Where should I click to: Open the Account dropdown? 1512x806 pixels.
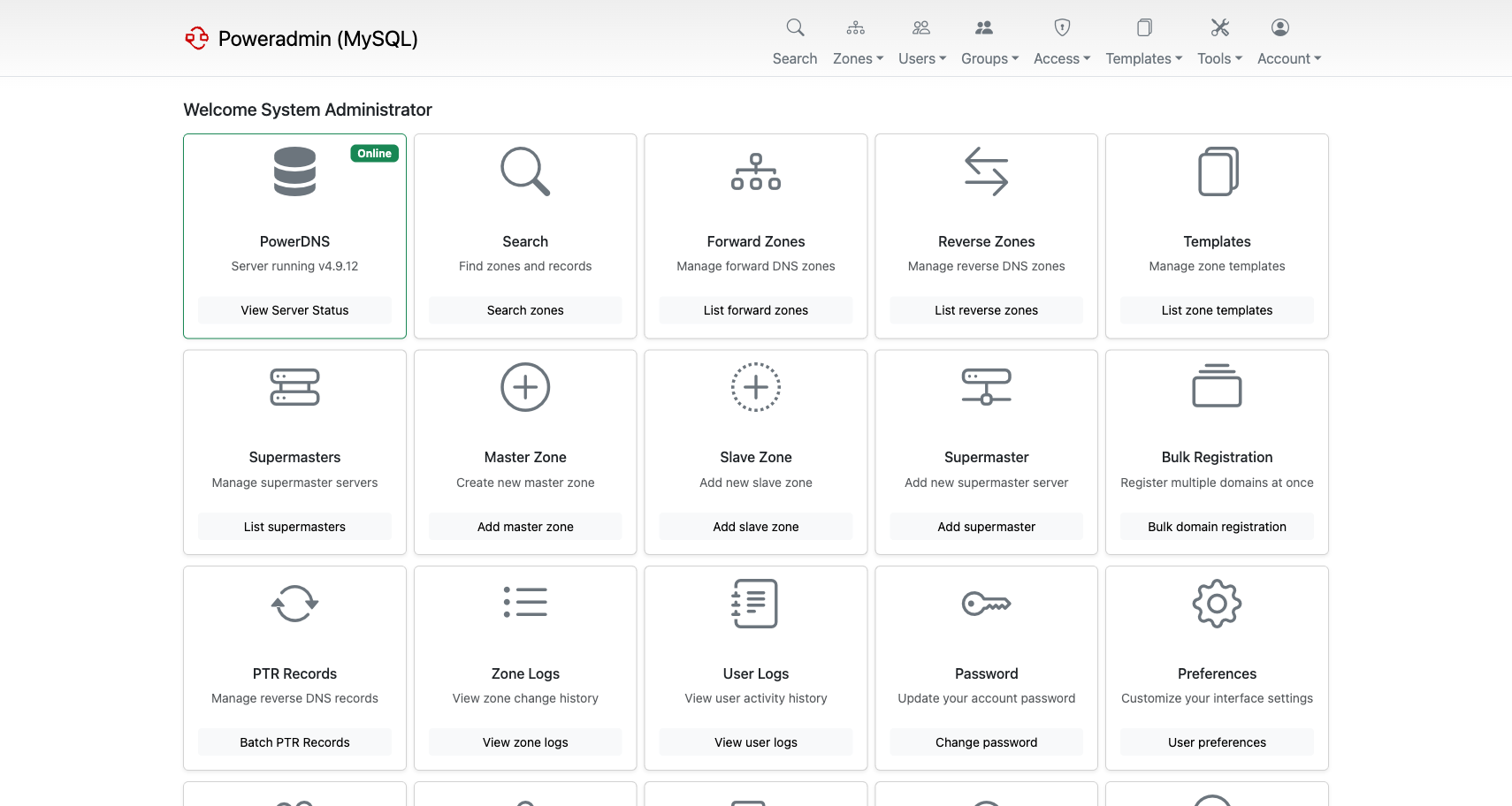point(1287,58)
